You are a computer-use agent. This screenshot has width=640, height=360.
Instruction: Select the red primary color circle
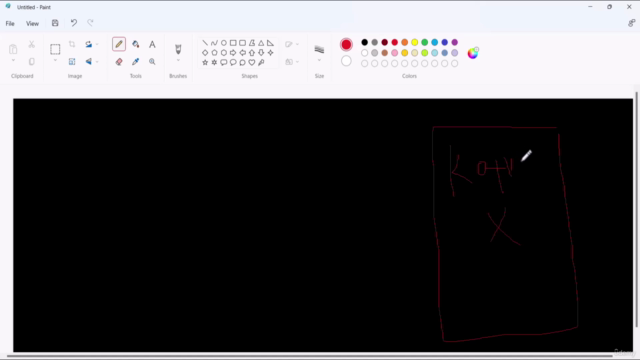tap(346, 44)
